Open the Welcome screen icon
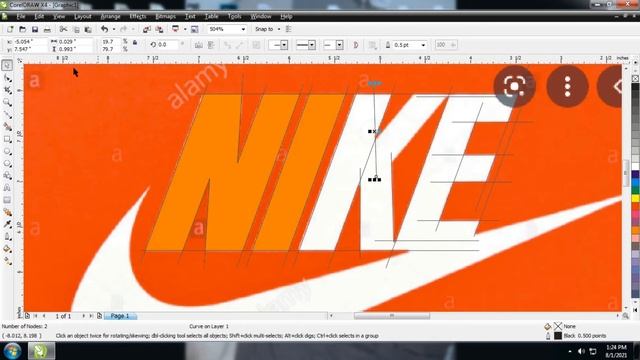640x360 pixels. [195, 29]
